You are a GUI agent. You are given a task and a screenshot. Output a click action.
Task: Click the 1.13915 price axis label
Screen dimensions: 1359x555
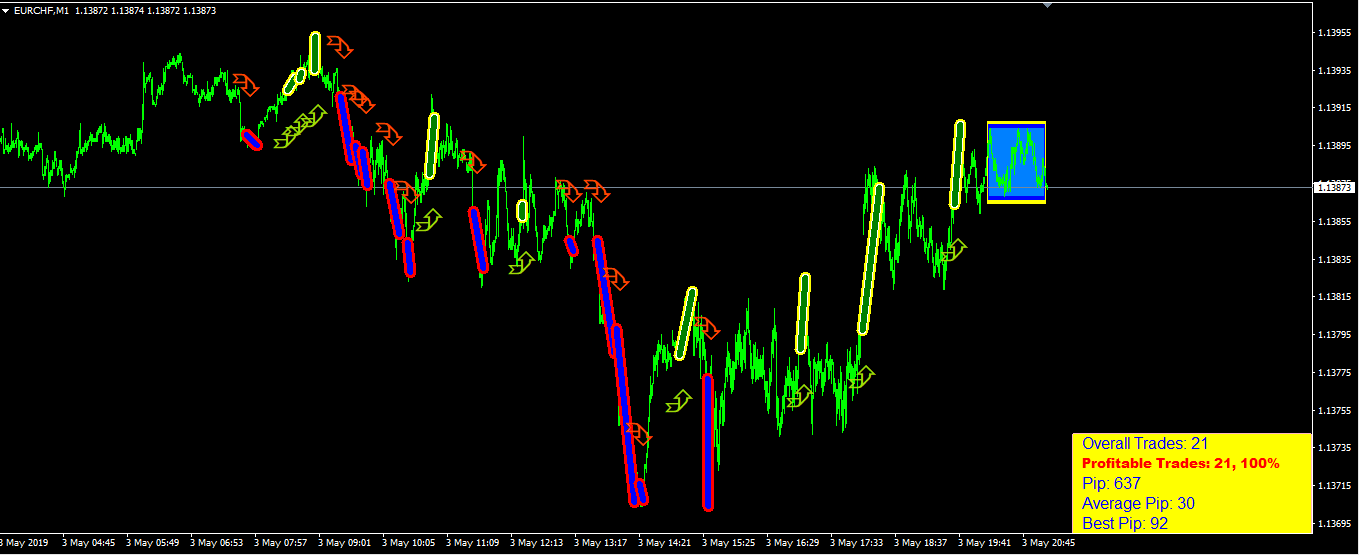pos(1334,108)
